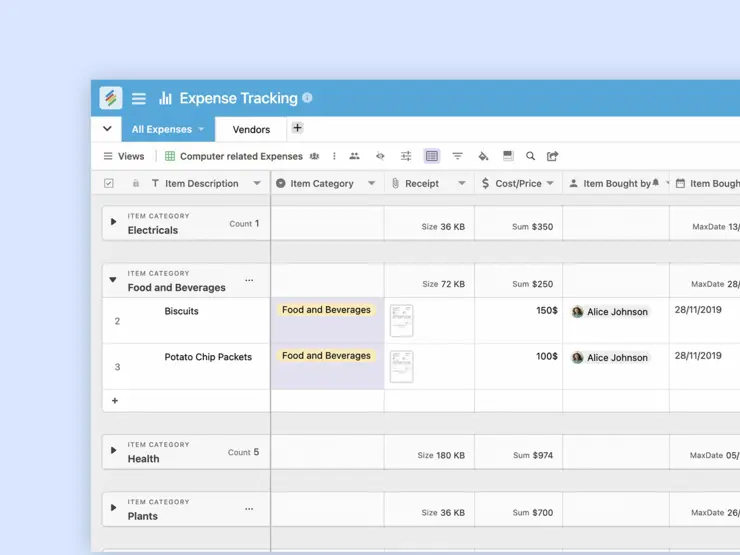Viewport: 740px width, 555px height.
Task: Click the Sum $350 summary for Electricals
Action: [532, 227]
